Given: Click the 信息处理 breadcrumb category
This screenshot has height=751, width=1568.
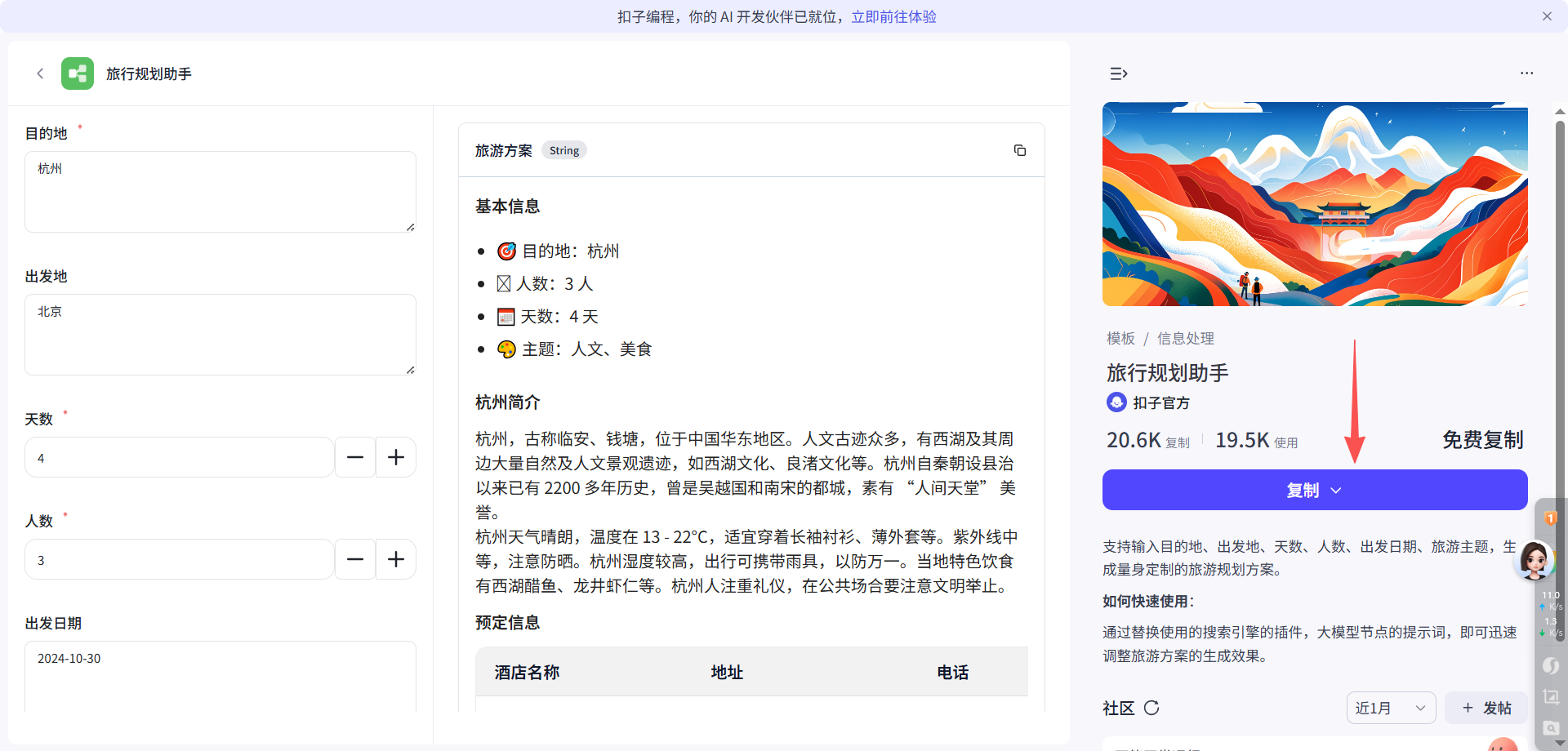Looking at the screenshot, I should [1185, 338].
